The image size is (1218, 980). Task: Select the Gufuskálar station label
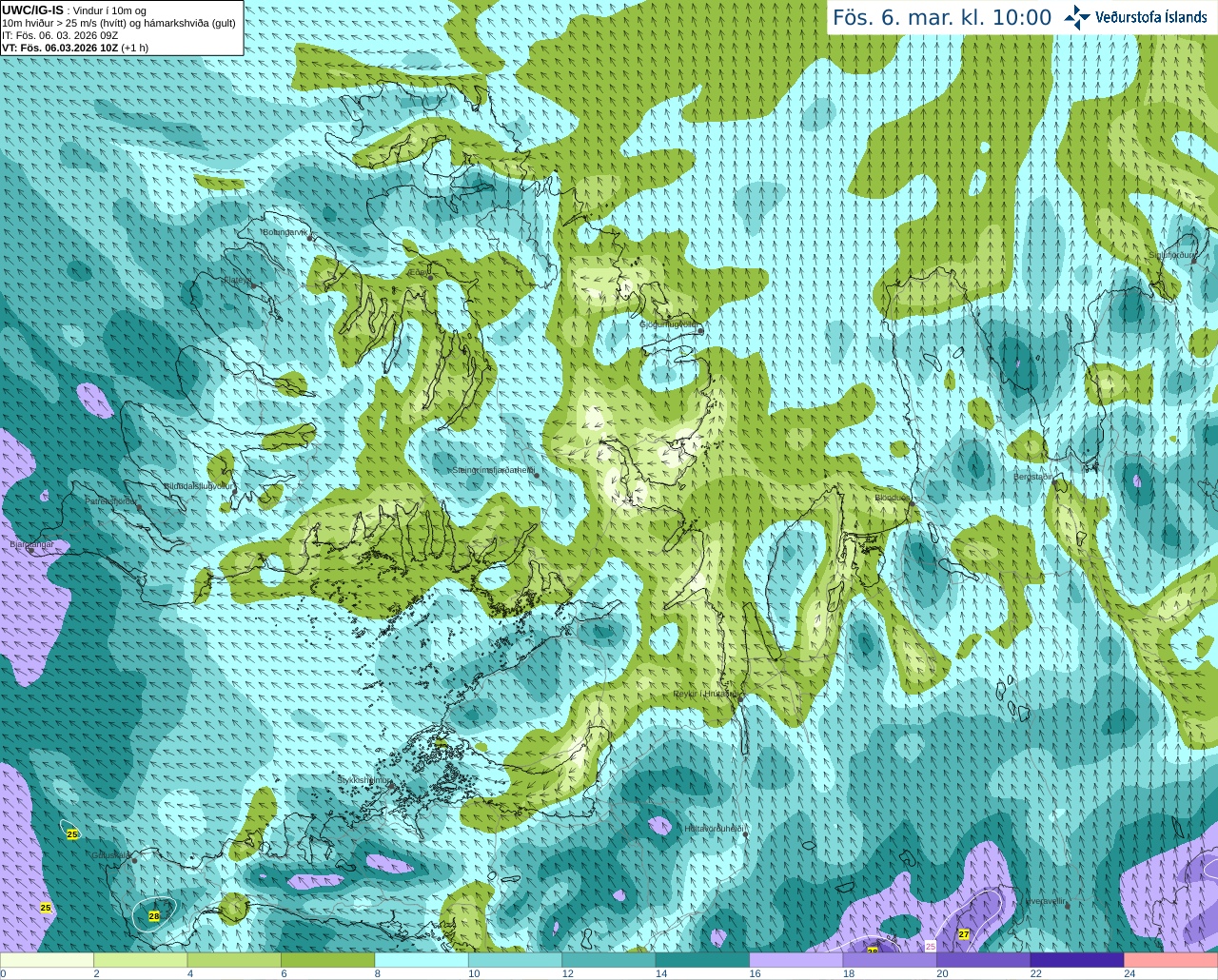click(x=111, y=855)
